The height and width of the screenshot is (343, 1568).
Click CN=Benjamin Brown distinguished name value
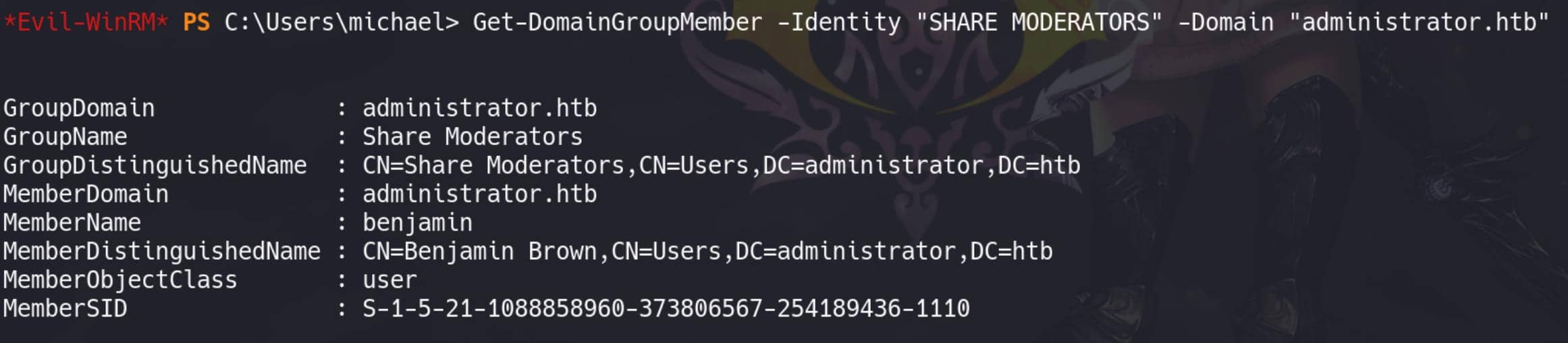[x=708, y=251]
